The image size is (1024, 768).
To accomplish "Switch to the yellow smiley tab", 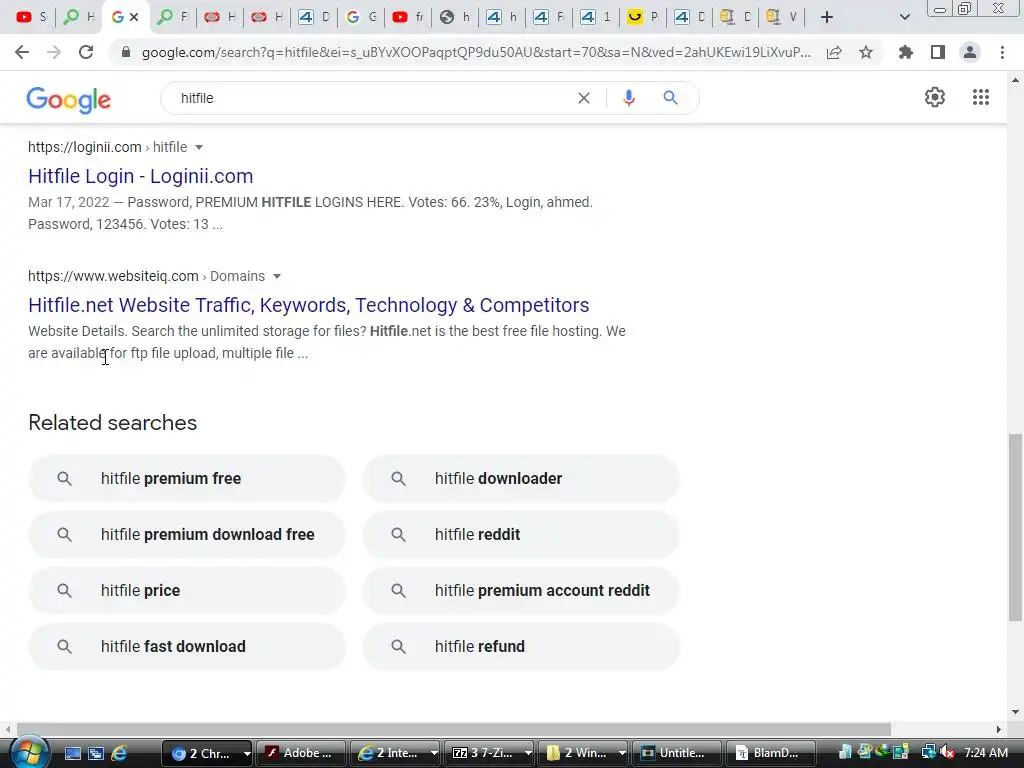I will pyautogui.click(x=642, y=17).
